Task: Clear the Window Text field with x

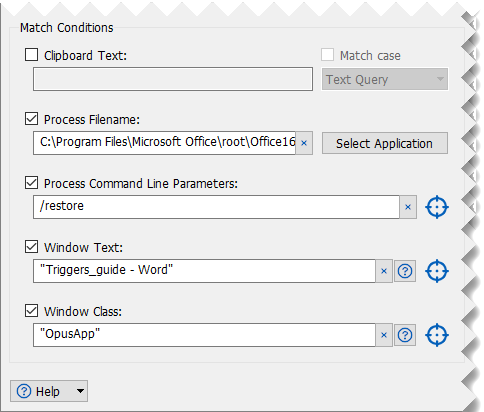Action: pos(384,271)
